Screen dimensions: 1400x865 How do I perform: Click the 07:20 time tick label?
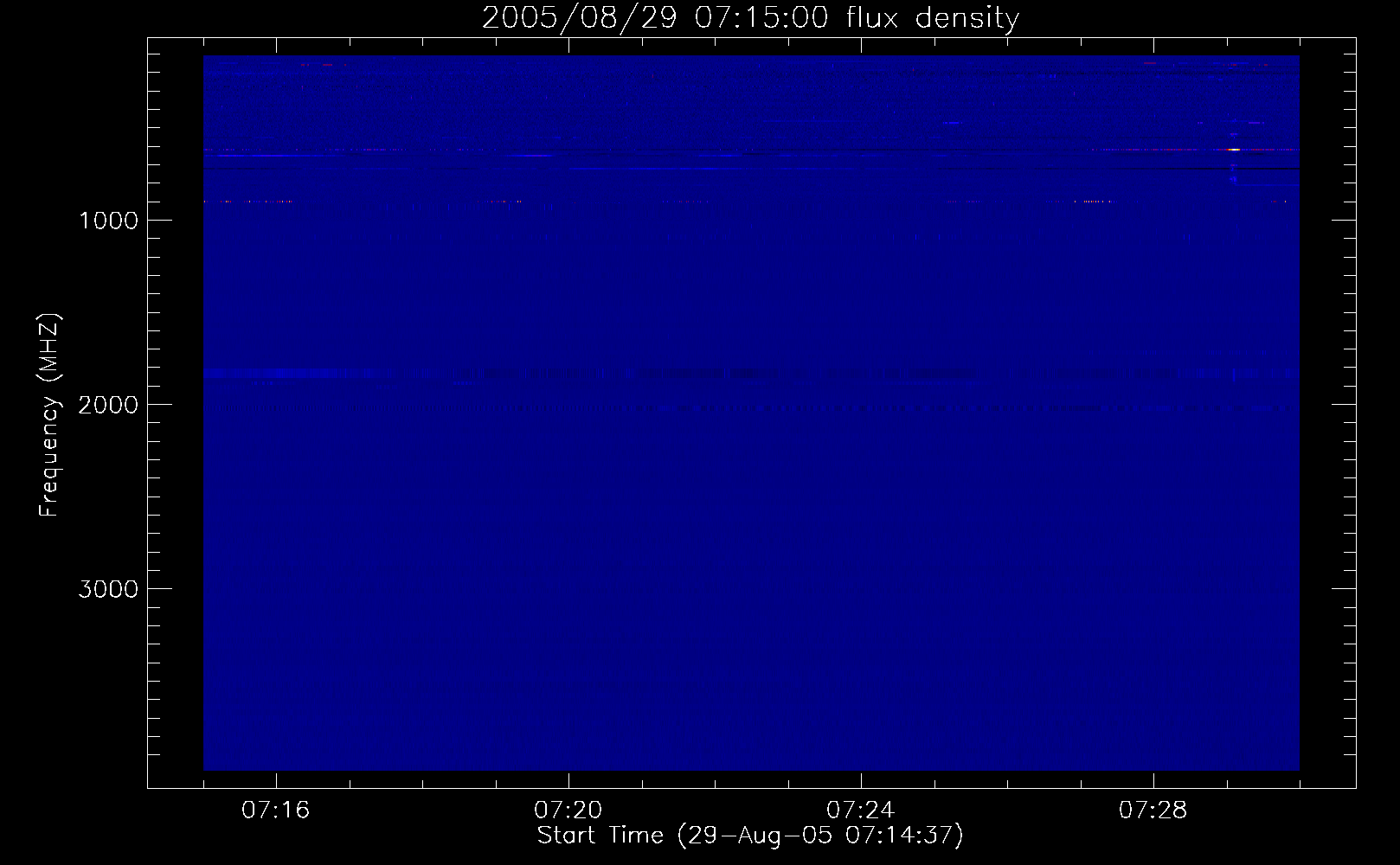coord(568,811)
